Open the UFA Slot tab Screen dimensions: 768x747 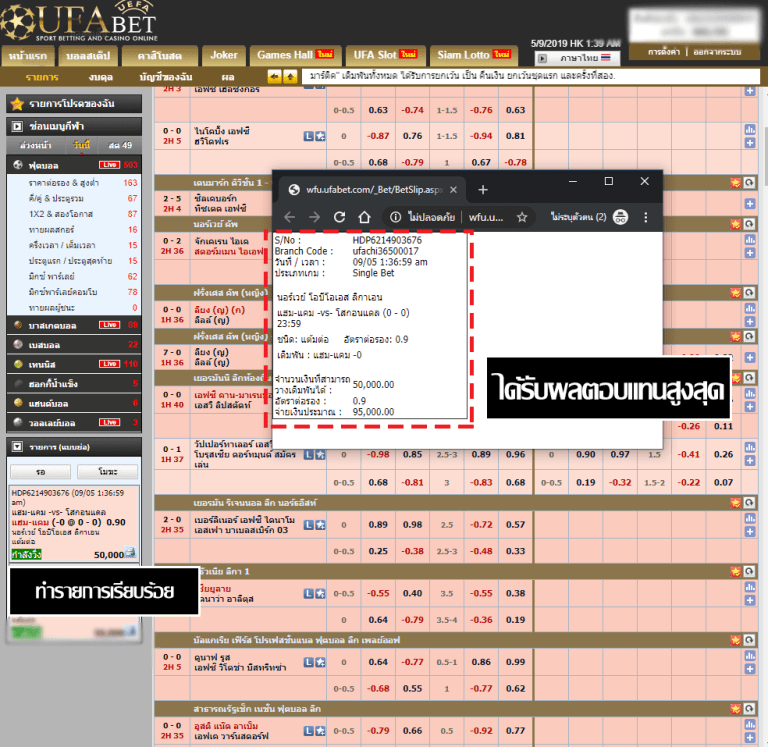[385, 55]
